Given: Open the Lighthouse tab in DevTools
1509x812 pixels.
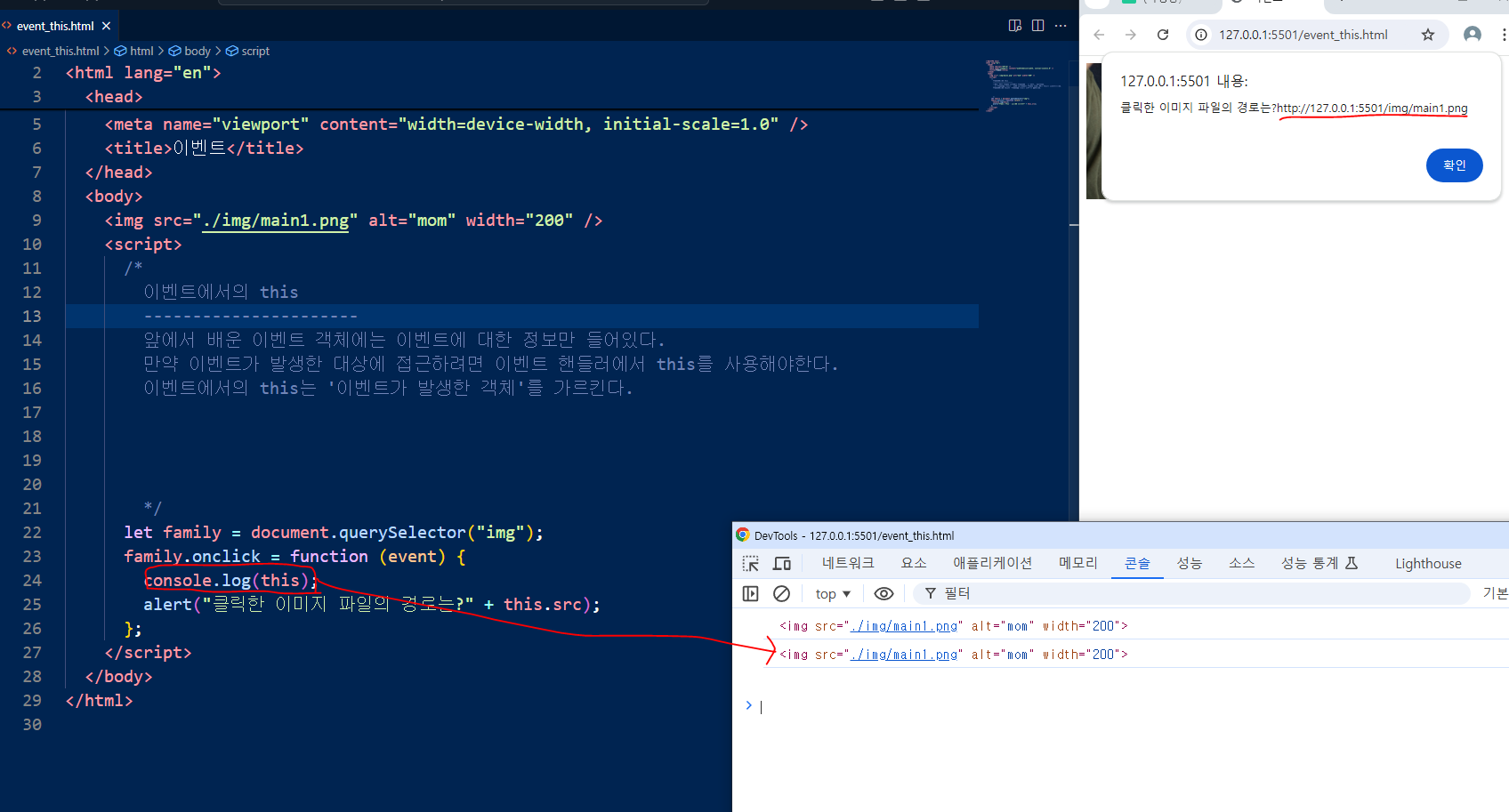Looking at the screenshot, I should pos(1428,563).
